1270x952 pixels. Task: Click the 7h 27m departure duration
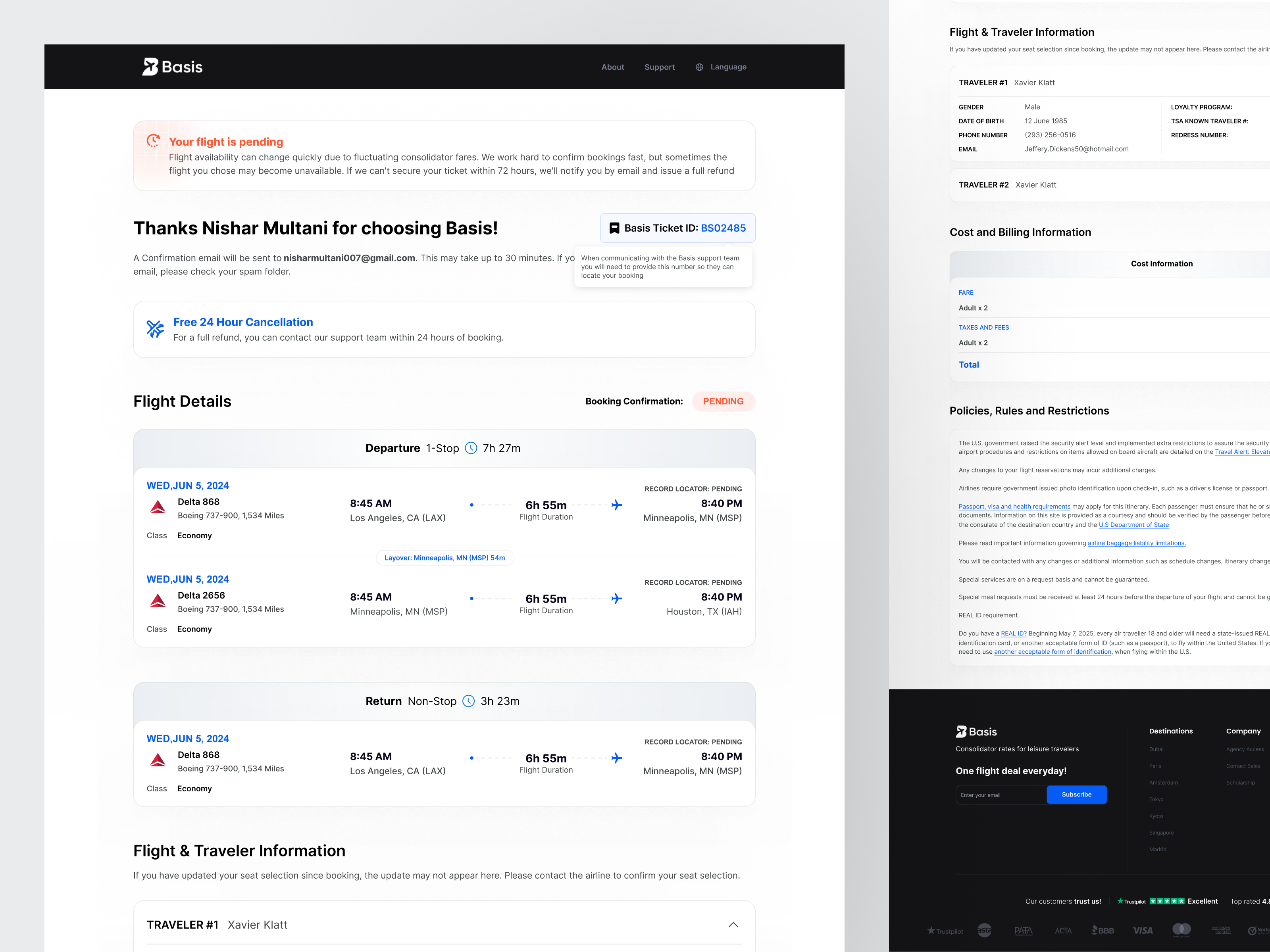501,448
